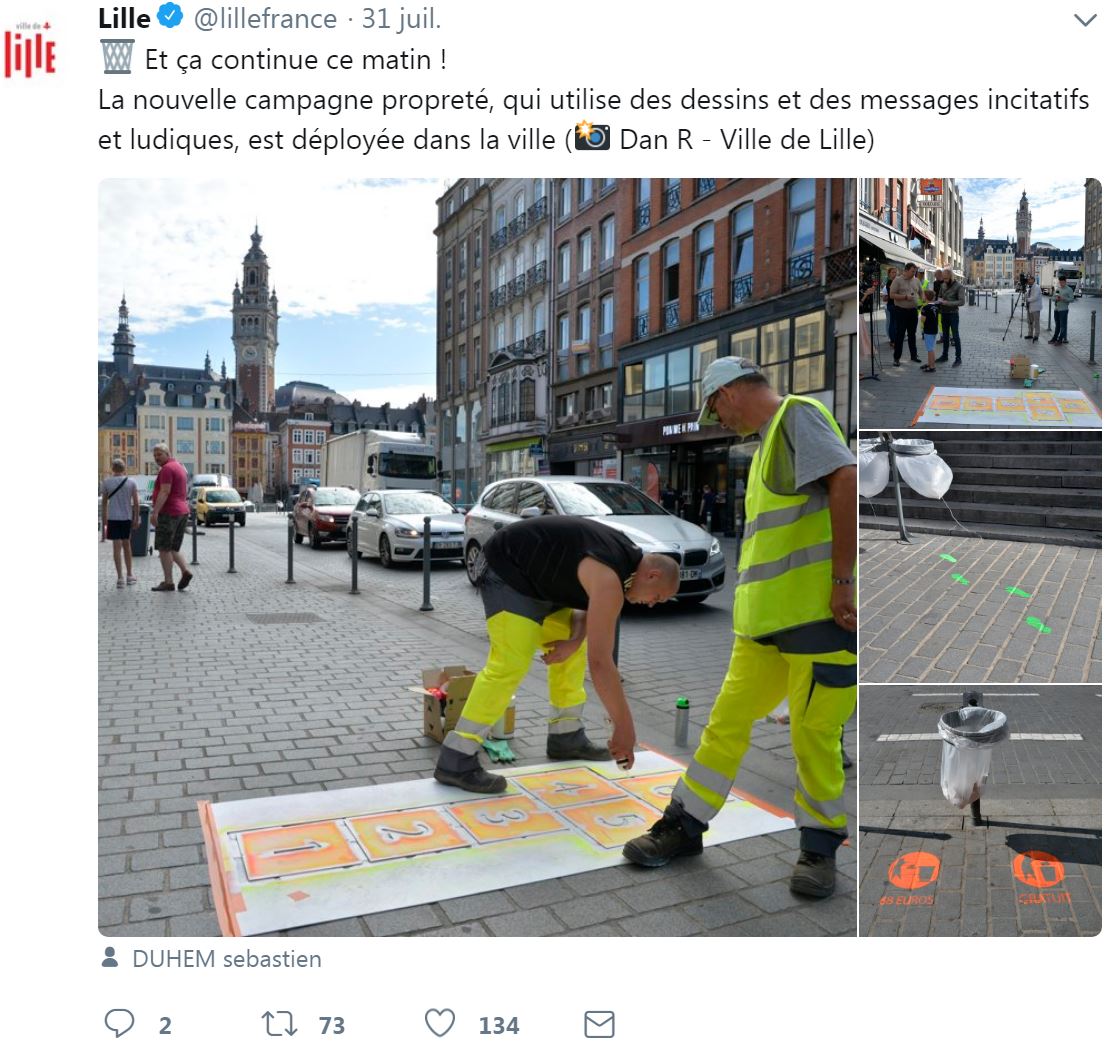Screen dimensions: 1105x1048
Task: Send tweet via direct message envelope
Action: coord(599,1024)
